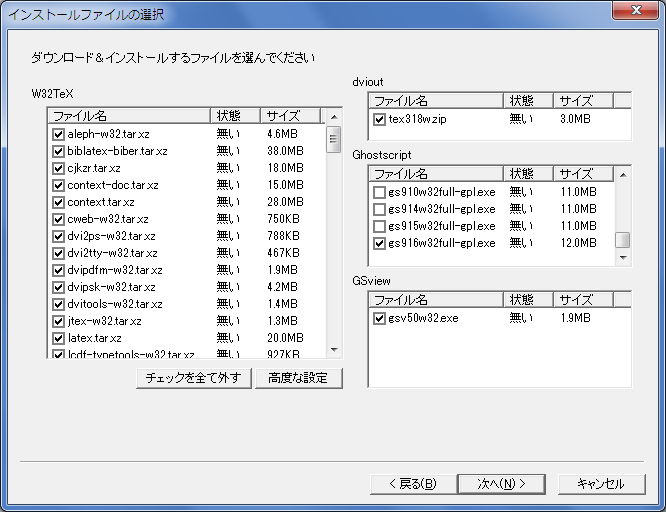
Task: Click the 750KB size cell
Action: click(283, 219)
